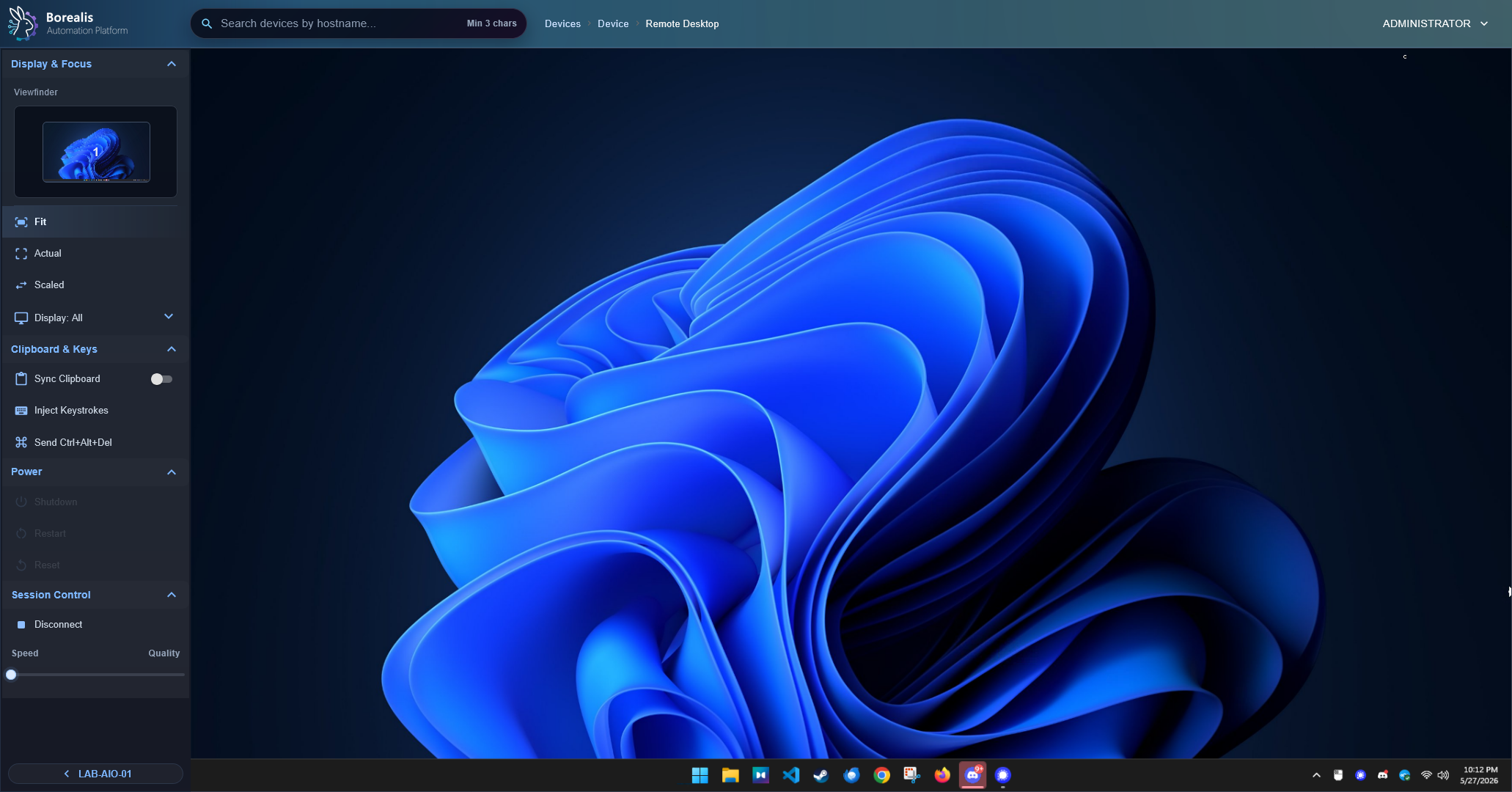Go back via LAB-AIO-01 button
This screenshot has height=792, width=1512.
click(95, 774)
